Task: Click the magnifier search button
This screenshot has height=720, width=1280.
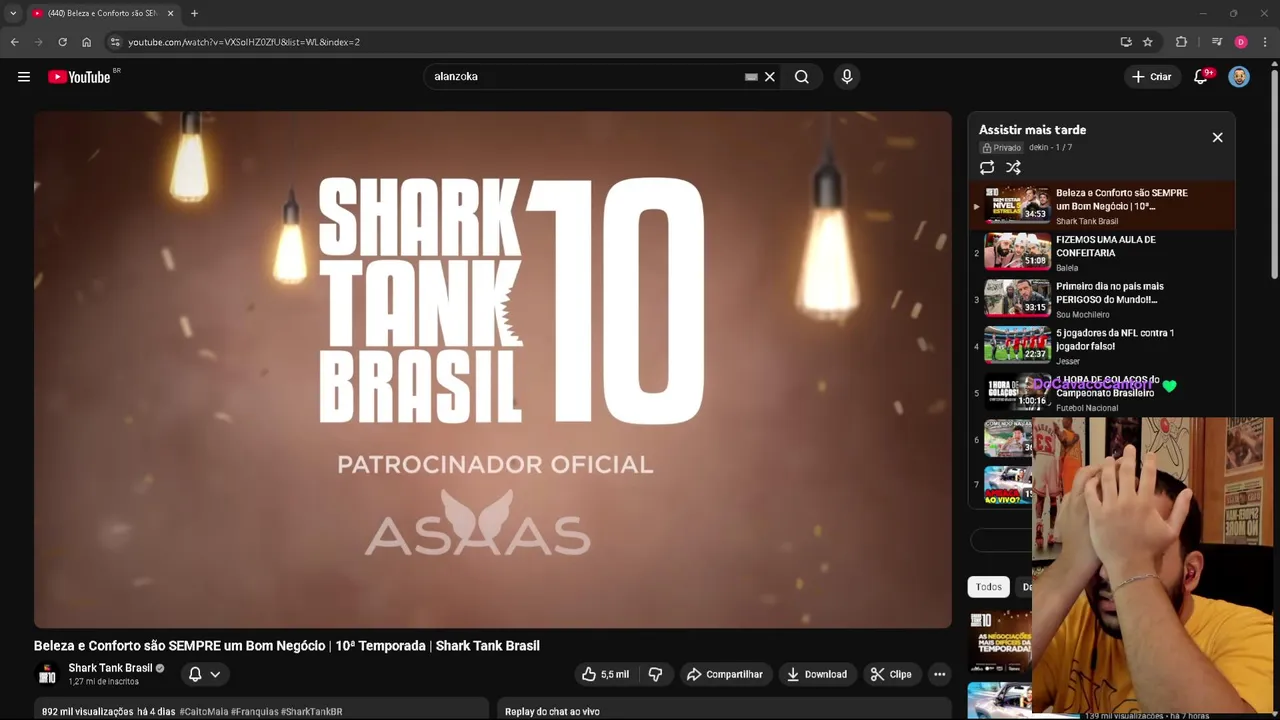Action: click(x=802, y=77)
